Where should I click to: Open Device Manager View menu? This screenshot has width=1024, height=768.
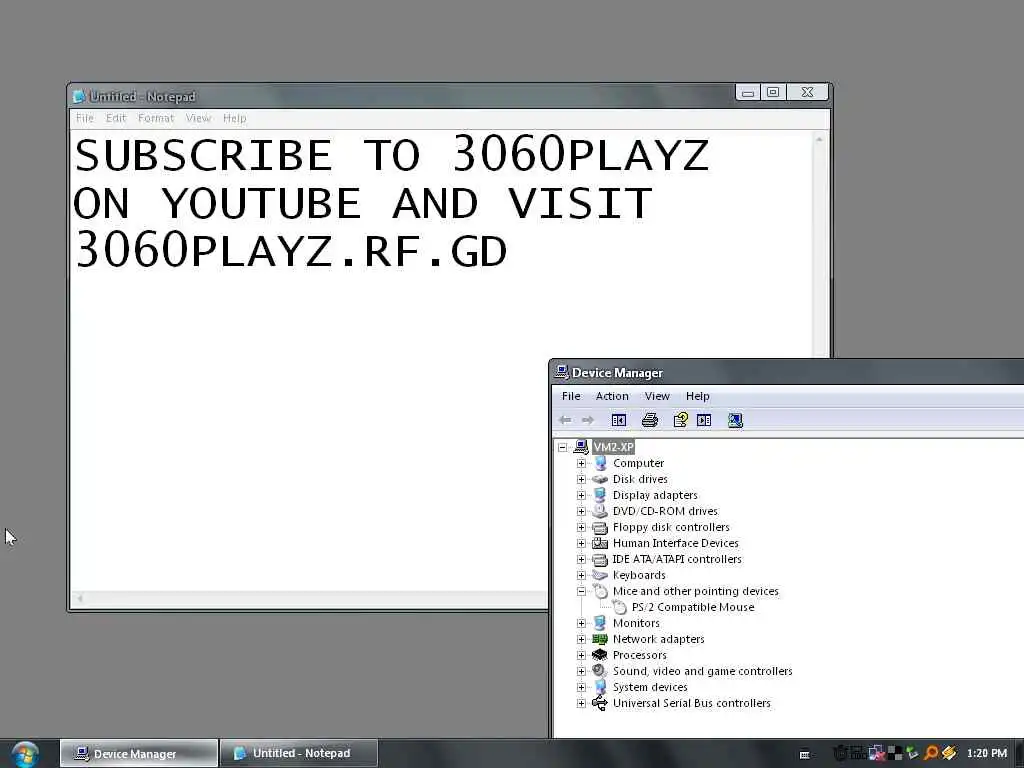point(657,396)
